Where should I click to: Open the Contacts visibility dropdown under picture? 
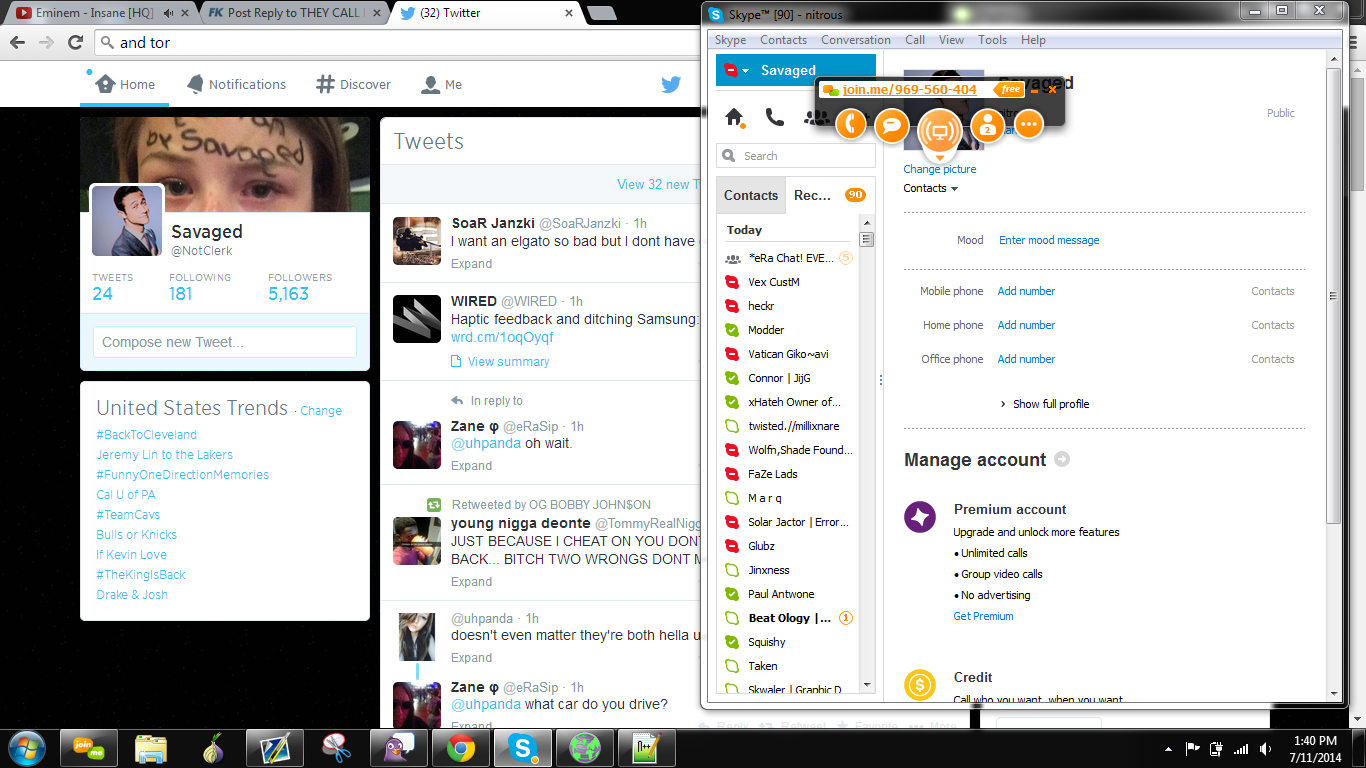click(x=930, y=188)
